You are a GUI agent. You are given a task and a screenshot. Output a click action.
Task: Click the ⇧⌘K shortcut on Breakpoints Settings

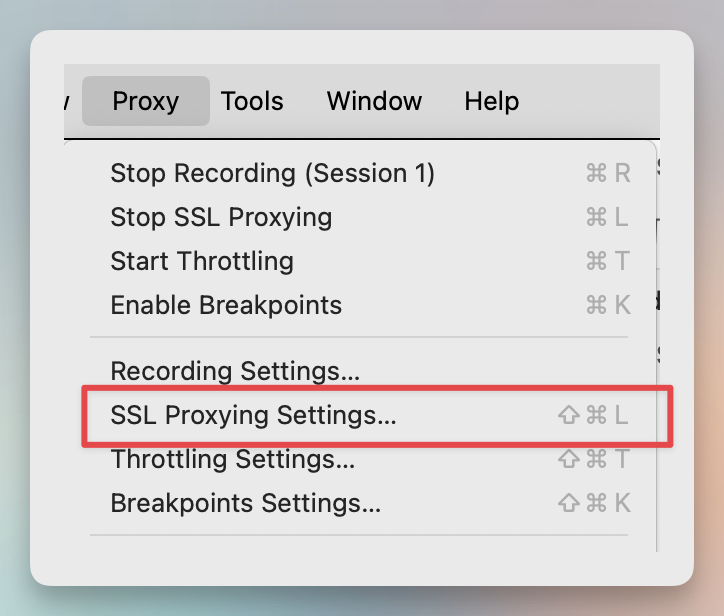(x=594, y=503)
